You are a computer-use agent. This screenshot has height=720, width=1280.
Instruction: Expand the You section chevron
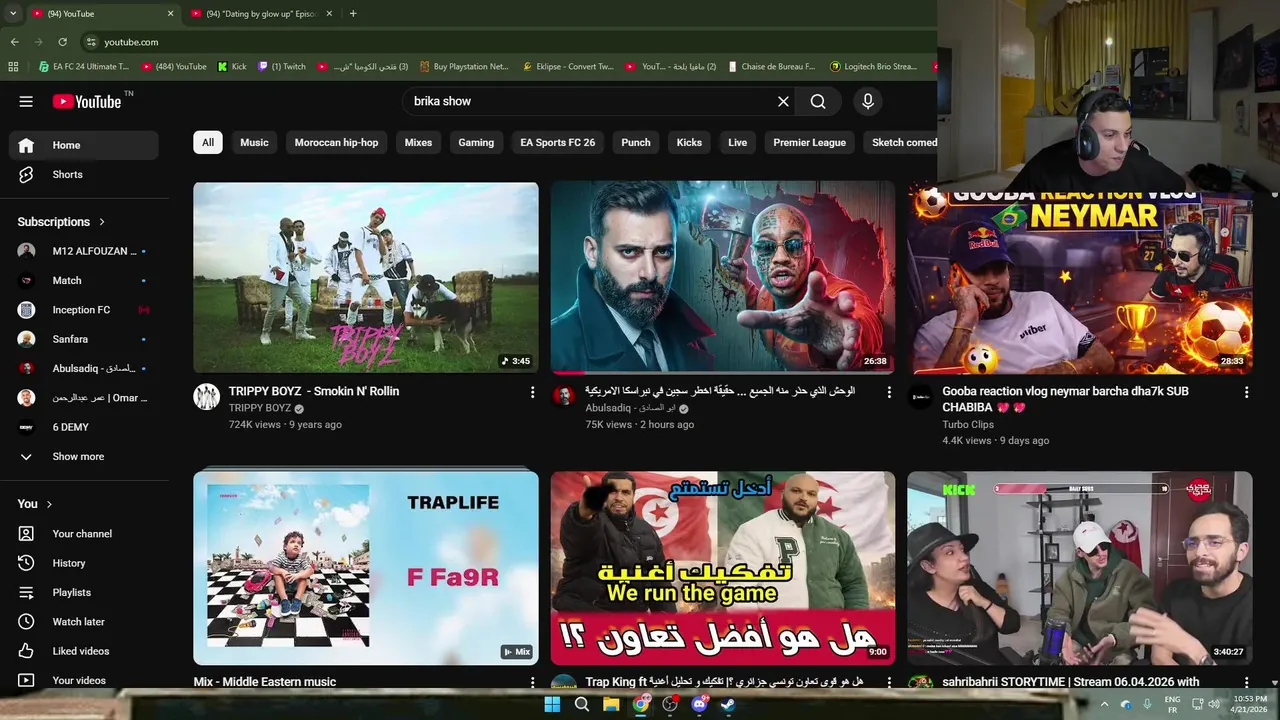49,504
